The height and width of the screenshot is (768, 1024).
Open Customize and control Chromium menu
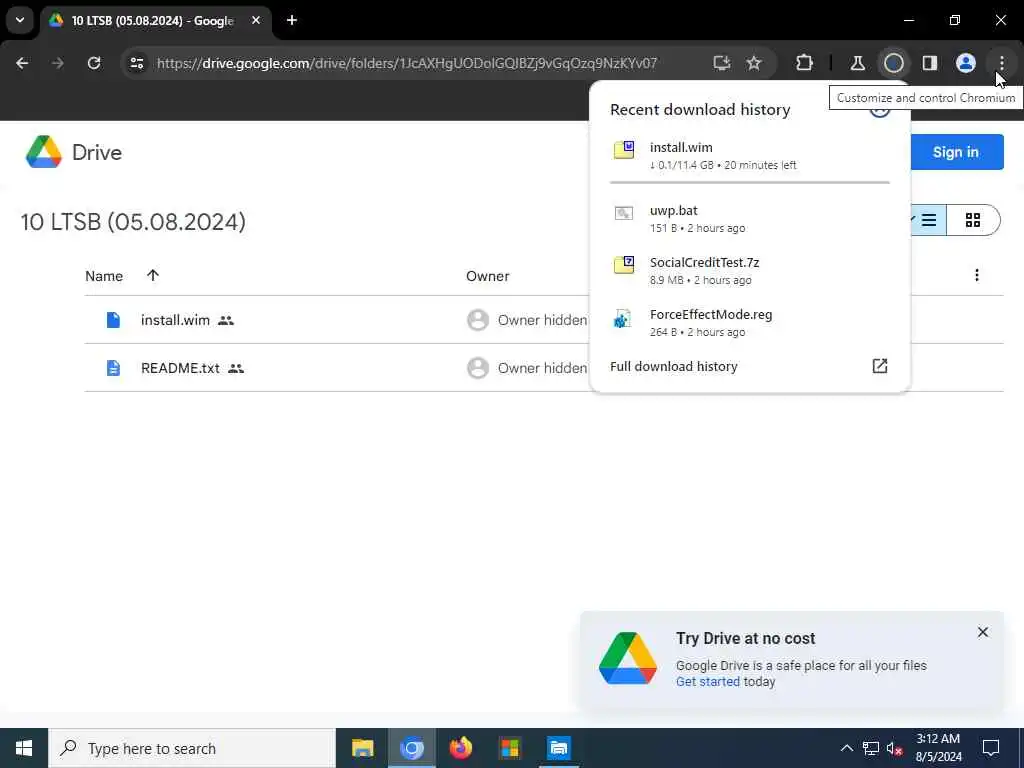tap(1002, 63)
